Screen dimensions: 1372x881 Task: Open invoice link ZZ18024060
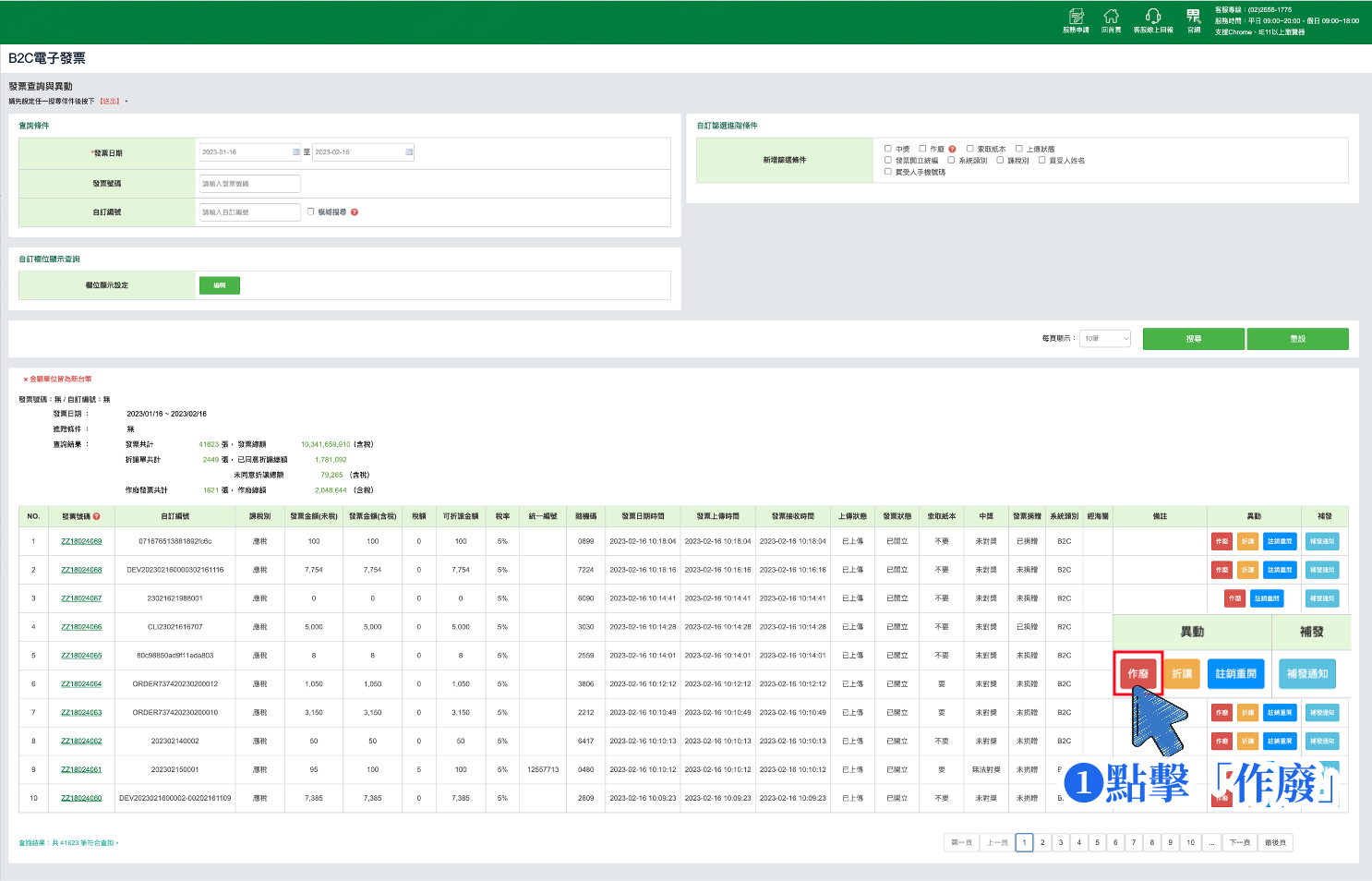point(81,798)
